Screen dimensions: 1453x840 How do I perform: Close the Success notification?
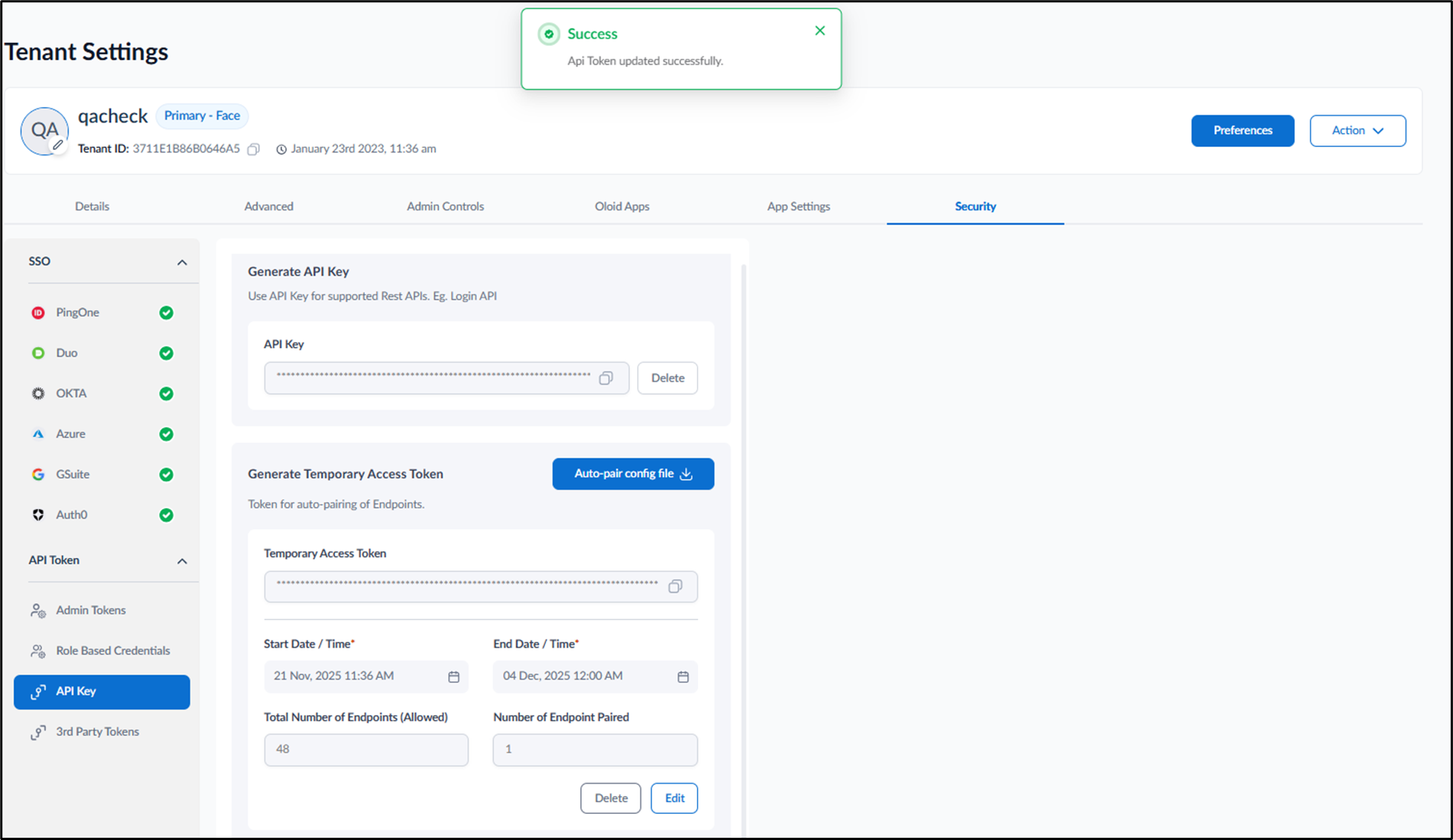click(820, 30)
